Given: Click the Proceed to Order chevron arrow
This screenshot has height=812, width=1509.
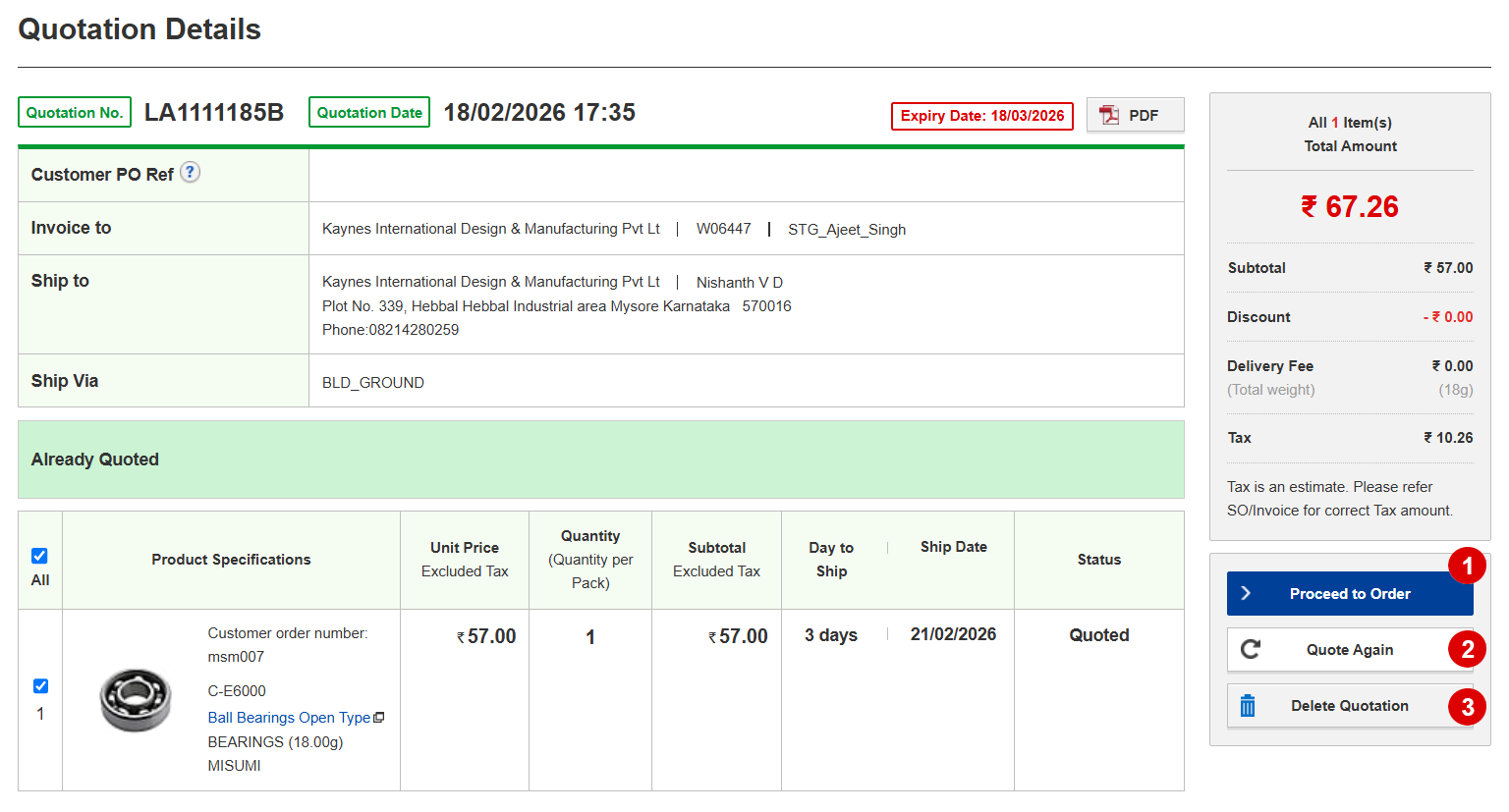Looking at the screenshot, I should tap(1246, 593).
